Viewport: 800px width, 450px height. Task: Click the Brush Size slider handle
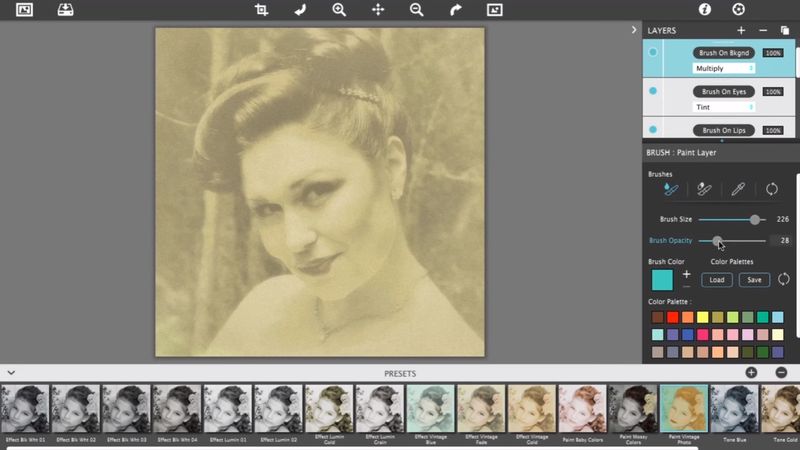(x=755, y=219)
